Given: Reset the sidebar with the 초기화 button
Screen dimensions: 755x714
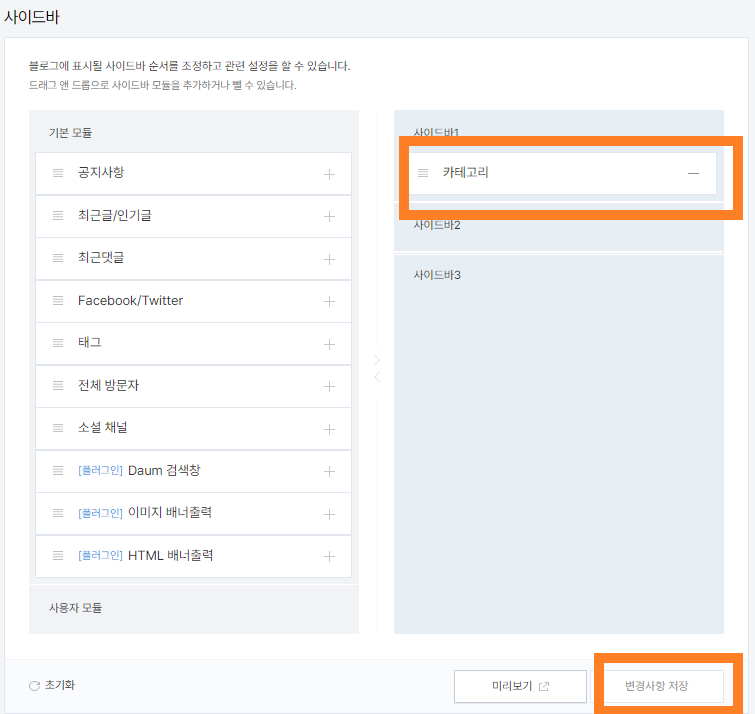Looking at the screenshot, I should coord(52,685).
